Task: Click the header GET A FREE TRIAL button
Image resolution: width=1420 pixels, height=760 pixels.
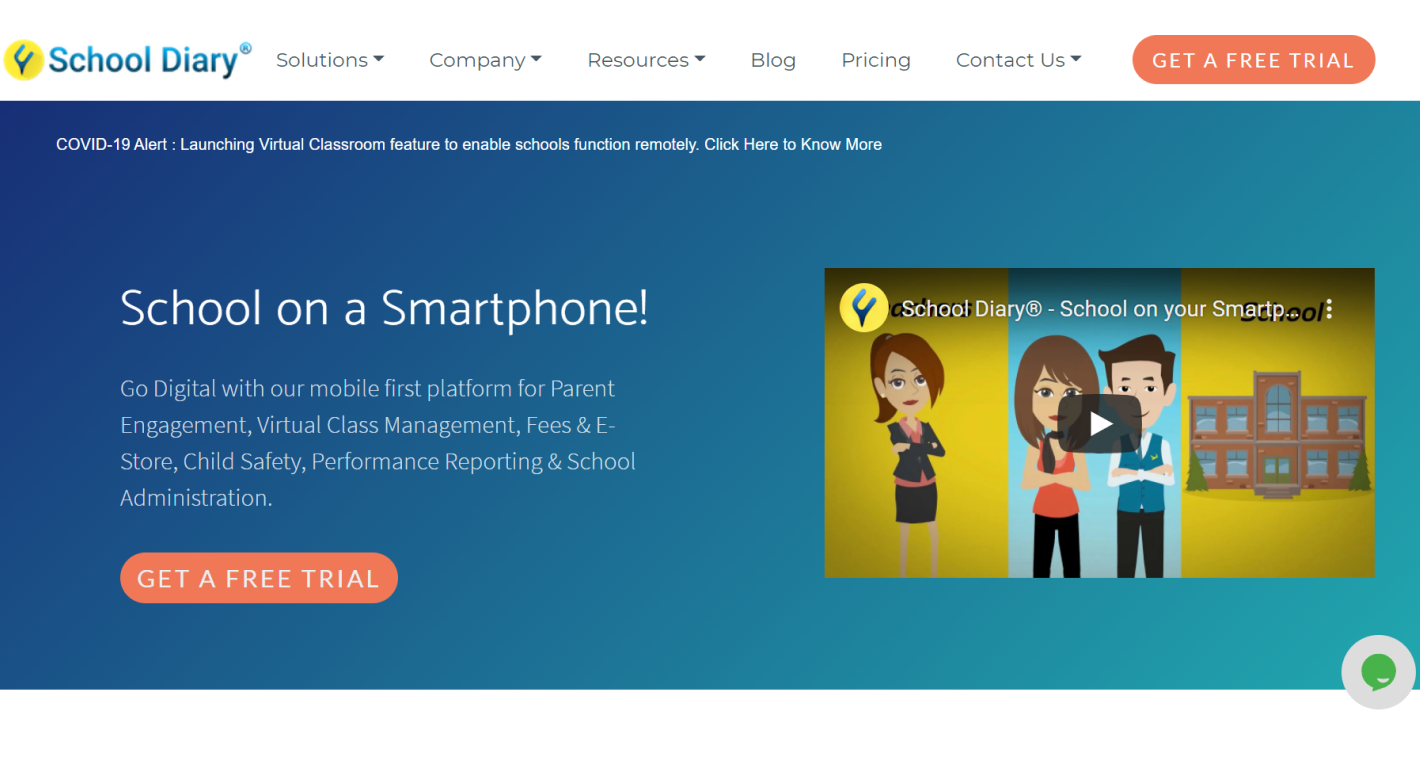Action: tap(1253, 60)
